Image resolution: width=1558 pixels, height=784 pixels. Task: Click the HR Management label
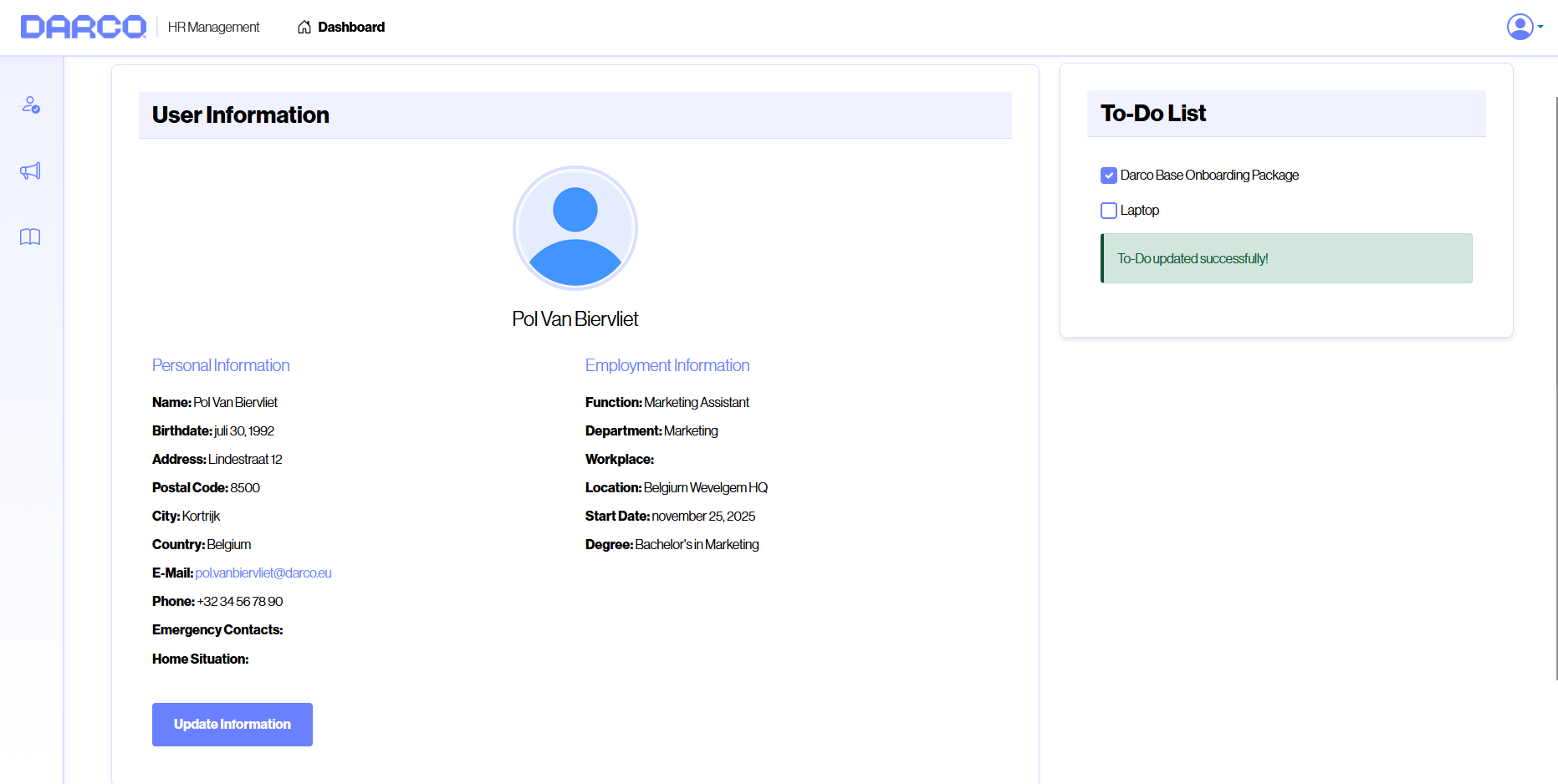212,27
